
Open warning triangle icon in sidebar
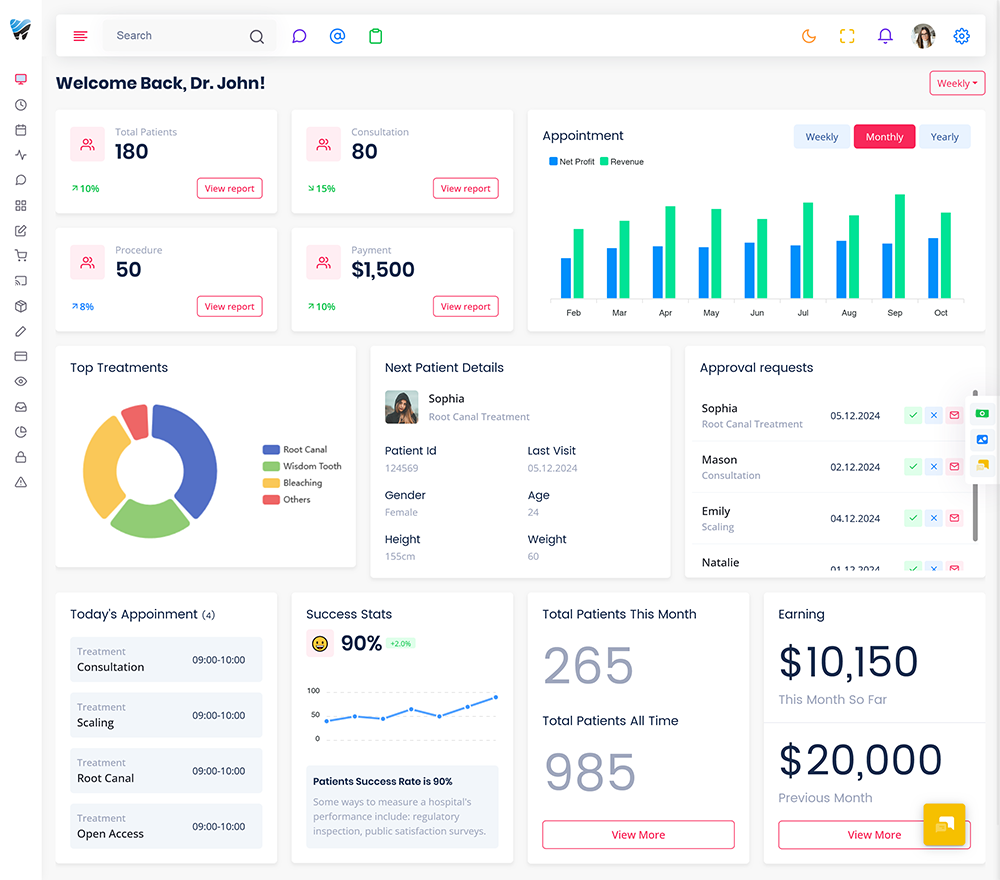[21, 482]
